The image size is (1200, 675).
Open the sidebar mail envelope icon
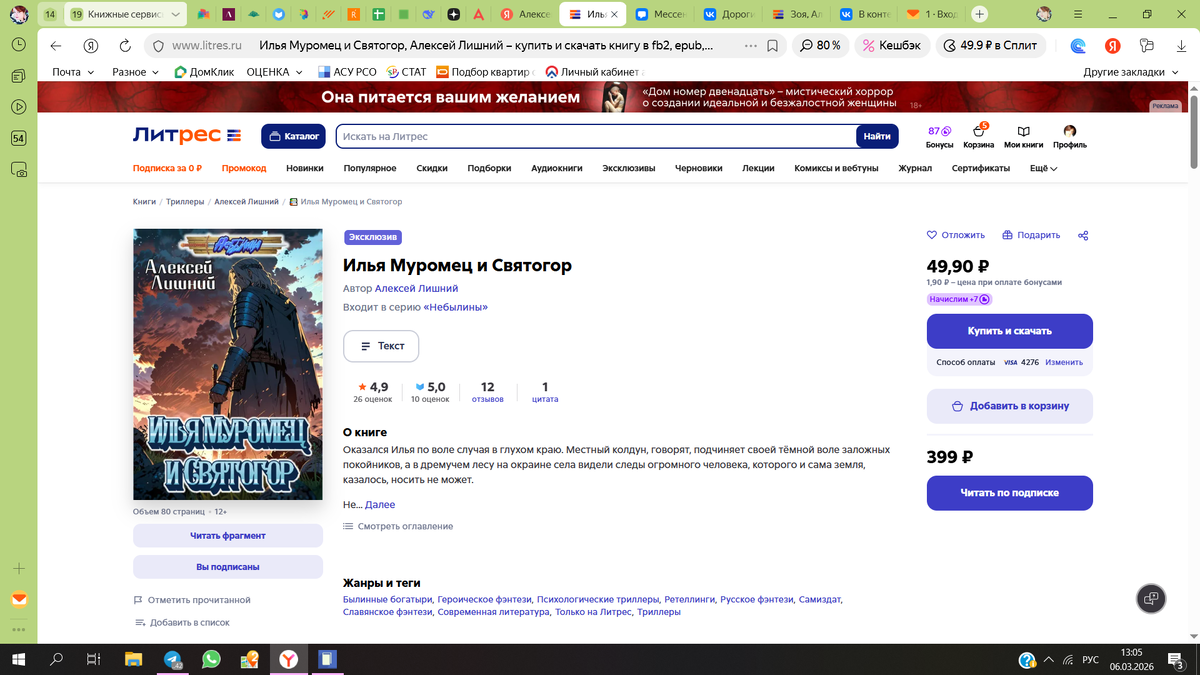coord(18,599)
